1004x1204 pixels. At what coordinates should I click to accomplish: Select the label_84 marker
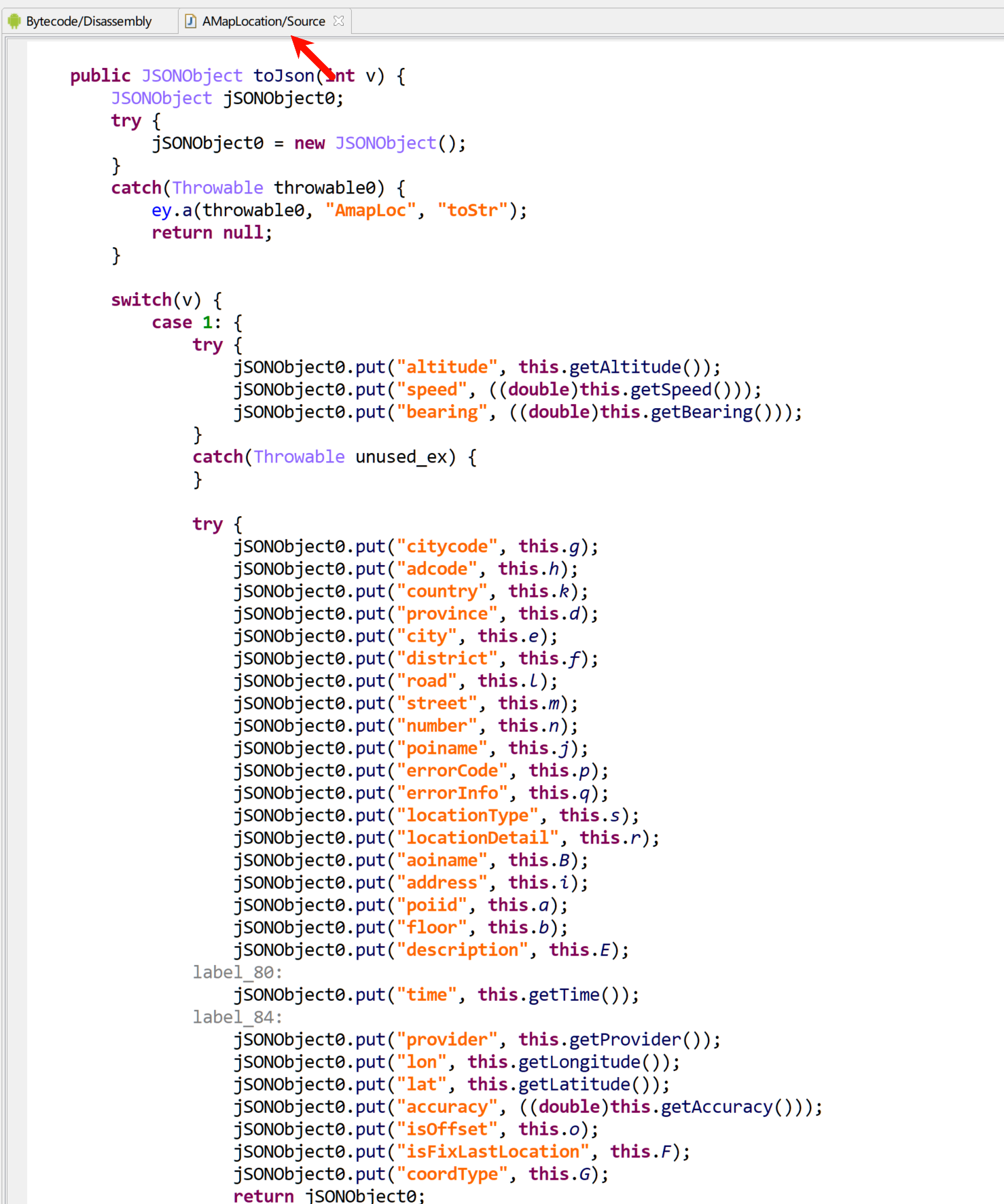[237, 1017]
